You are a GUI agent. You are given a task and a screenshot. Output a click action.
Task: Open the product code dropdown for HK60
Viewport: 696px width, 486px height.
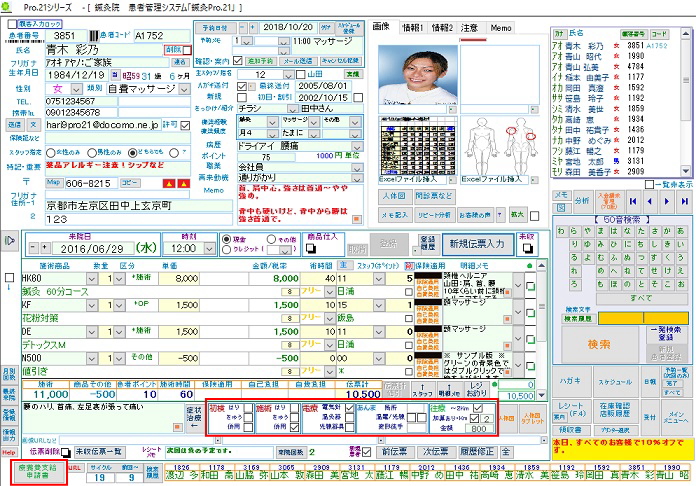tap(92, 279)
